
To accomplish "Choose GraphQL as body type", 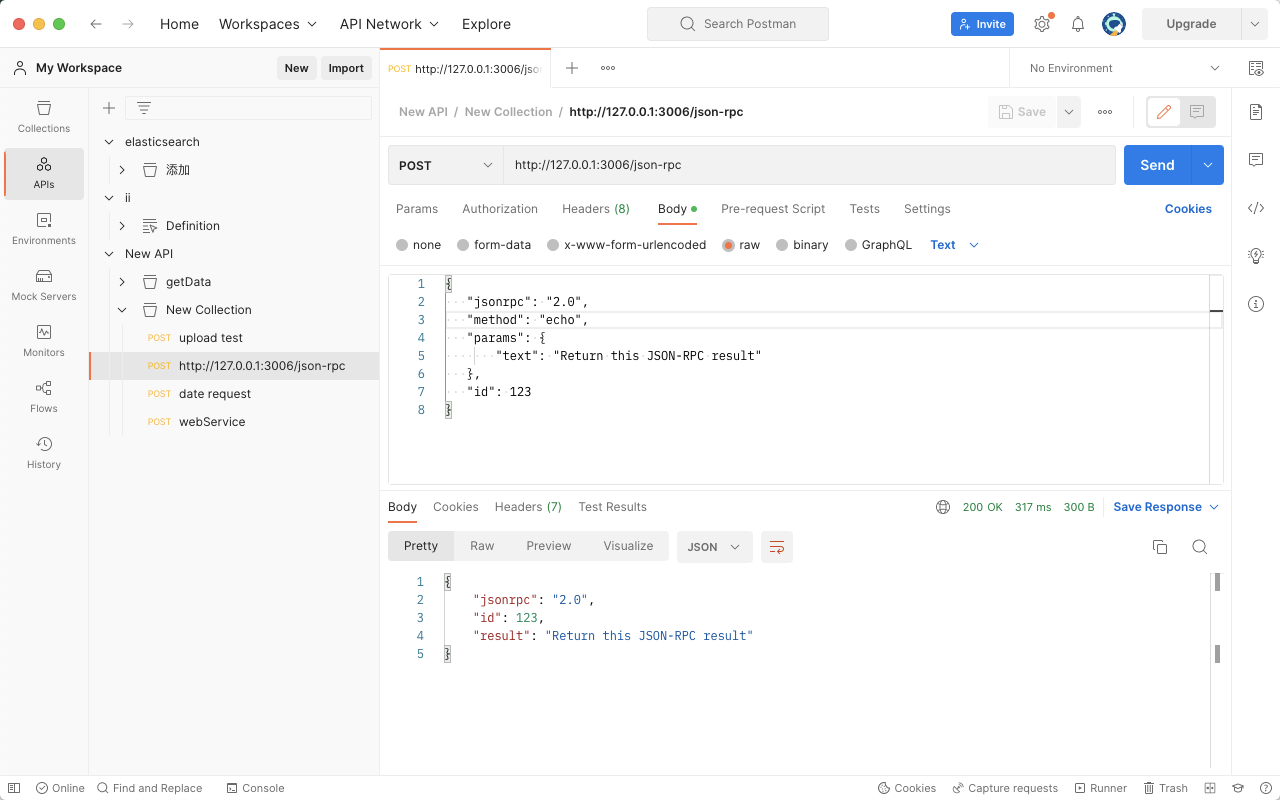I will pyautogui.click(x=851, y=245).
